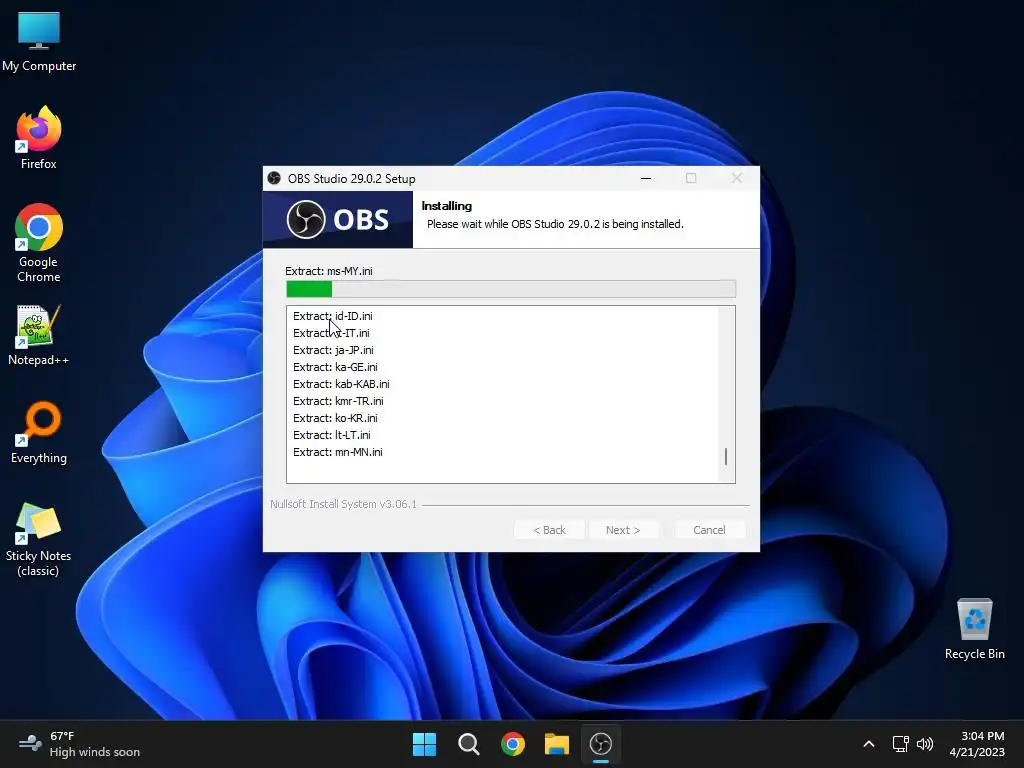Click the install log scrollbar thumb

click(x=726, y=456)
